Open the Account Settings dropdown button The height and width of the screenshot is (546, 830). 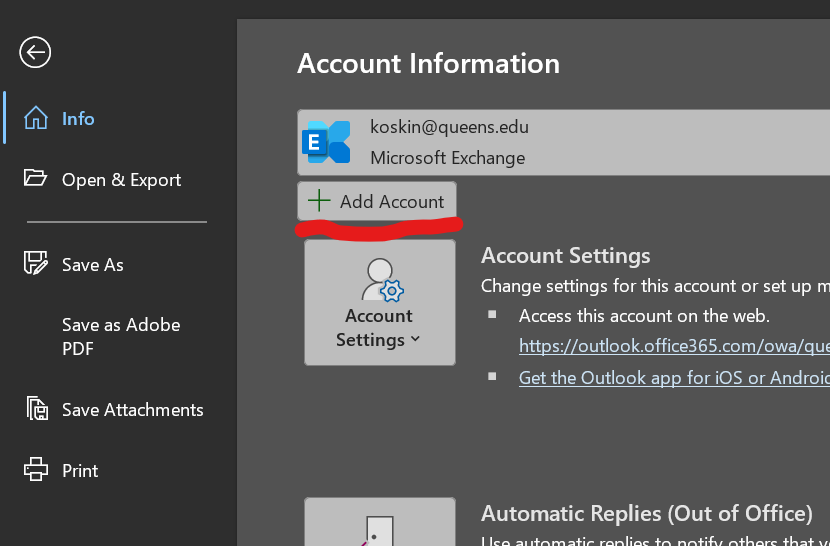380,302
